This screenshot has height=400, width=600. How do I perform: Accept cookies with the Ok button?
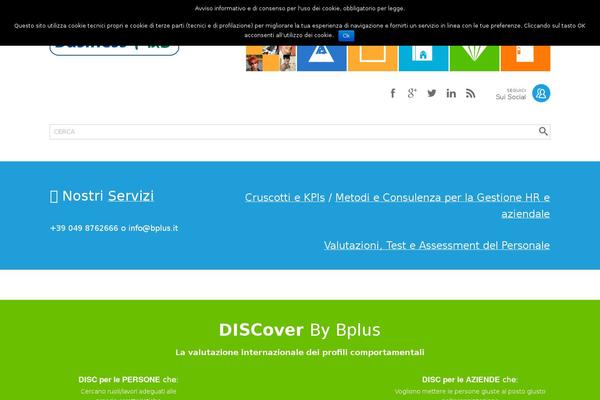(346, 36)
